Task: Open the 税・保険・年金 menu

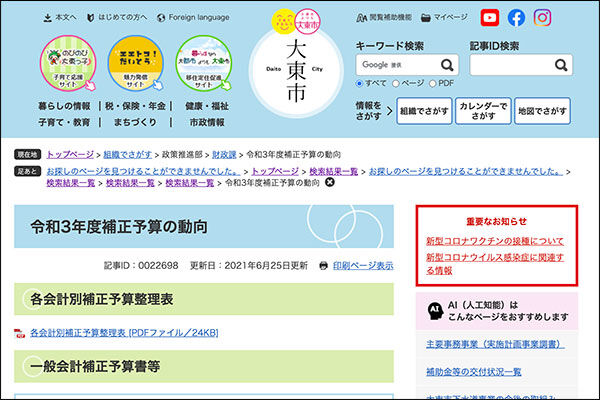Action: pyautogui.click(x=135, y=106)
